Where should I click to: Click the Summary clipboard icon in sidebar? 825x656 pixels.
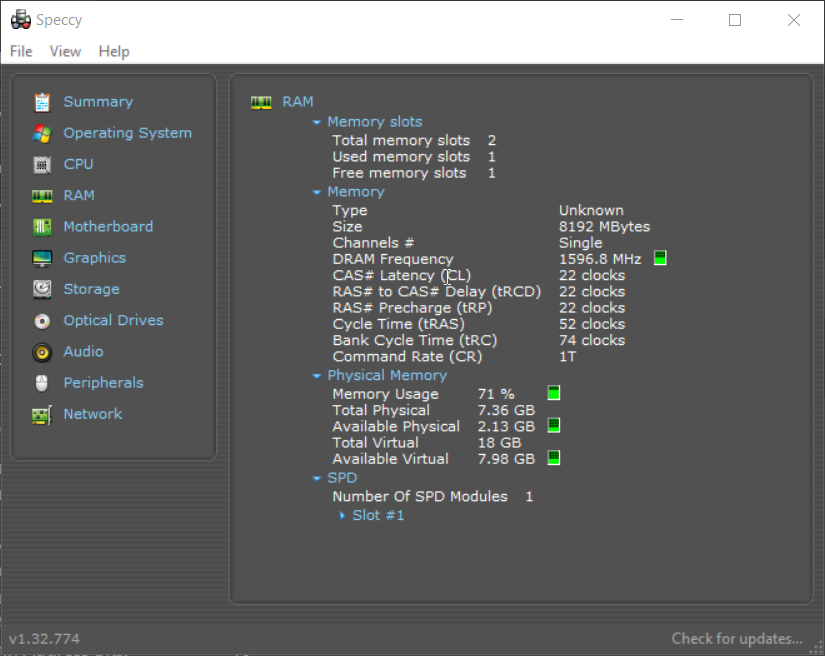pos(42,102)
